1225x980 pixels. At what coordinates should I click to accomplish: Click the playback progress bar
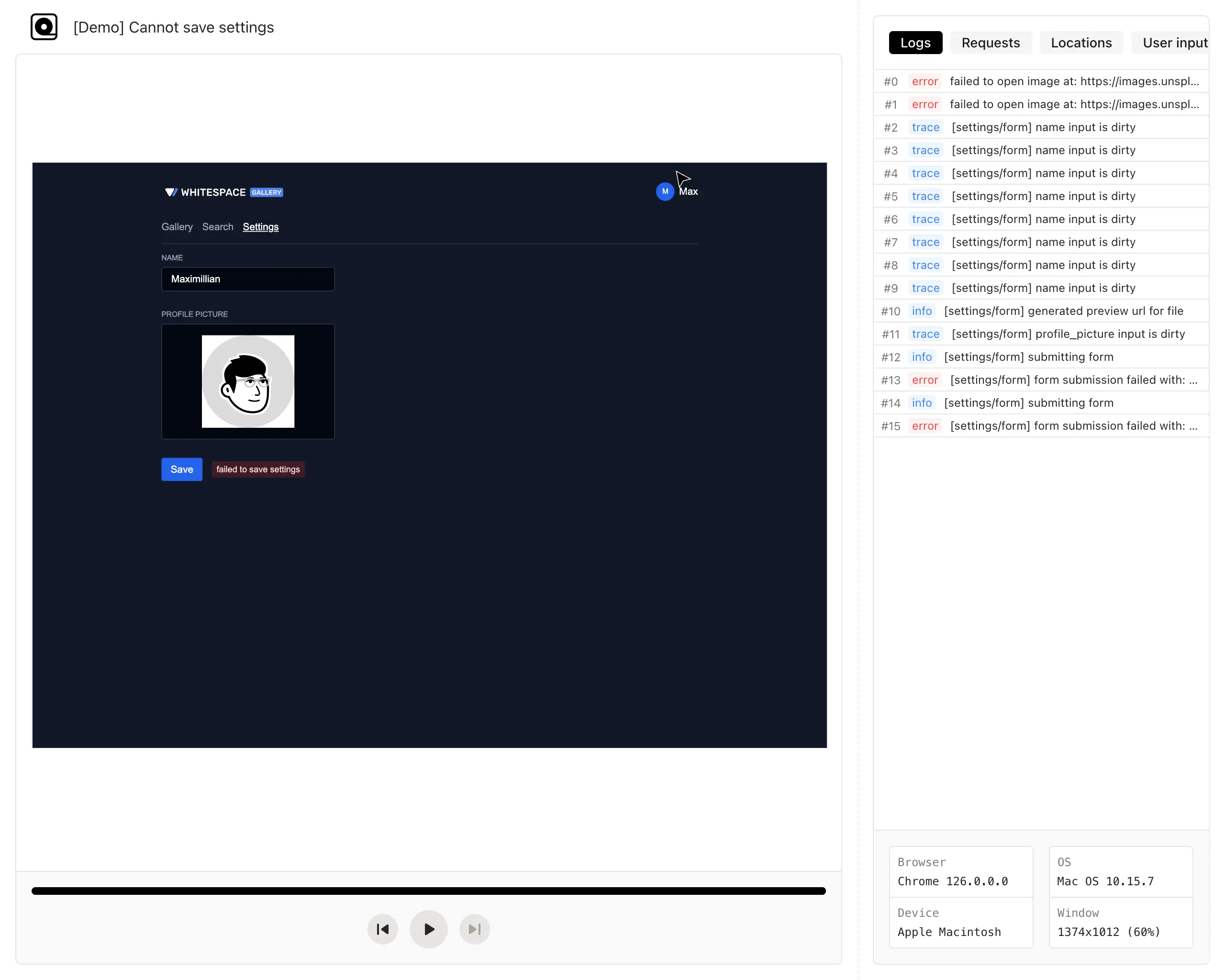click(428, 891)
